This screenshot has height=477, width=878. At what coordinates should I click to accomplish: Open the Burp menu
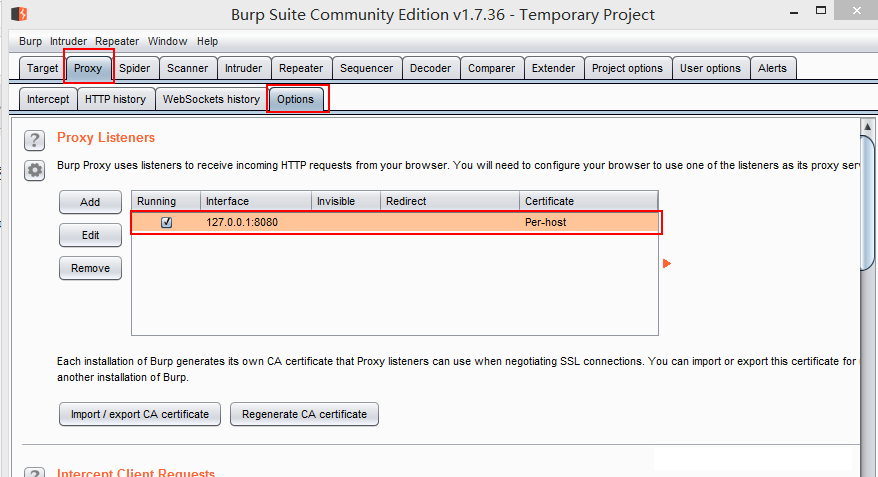click(30, 41)
